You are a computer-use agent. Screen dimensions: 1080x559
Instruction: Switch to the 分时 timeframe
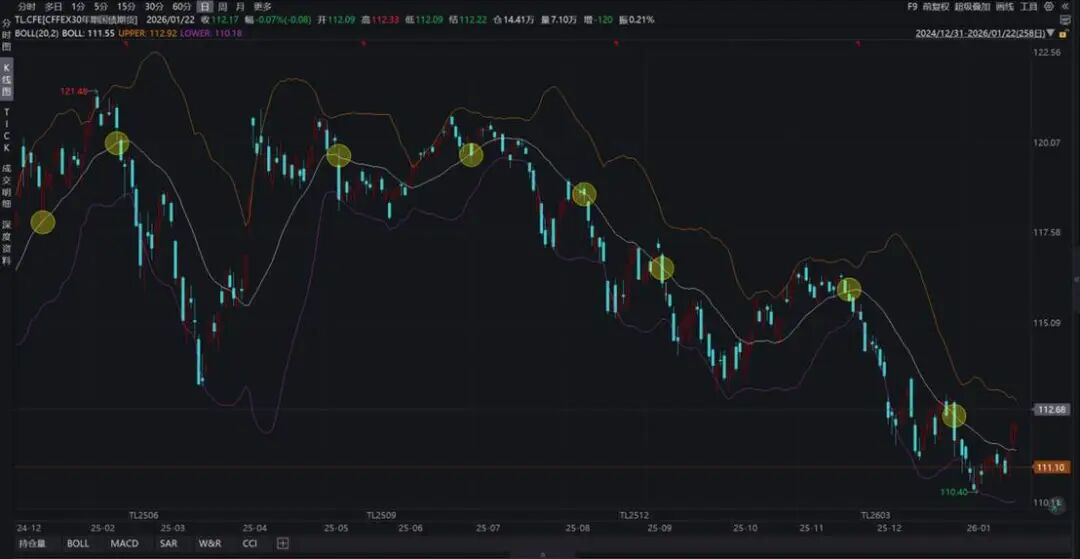(26, 6)
